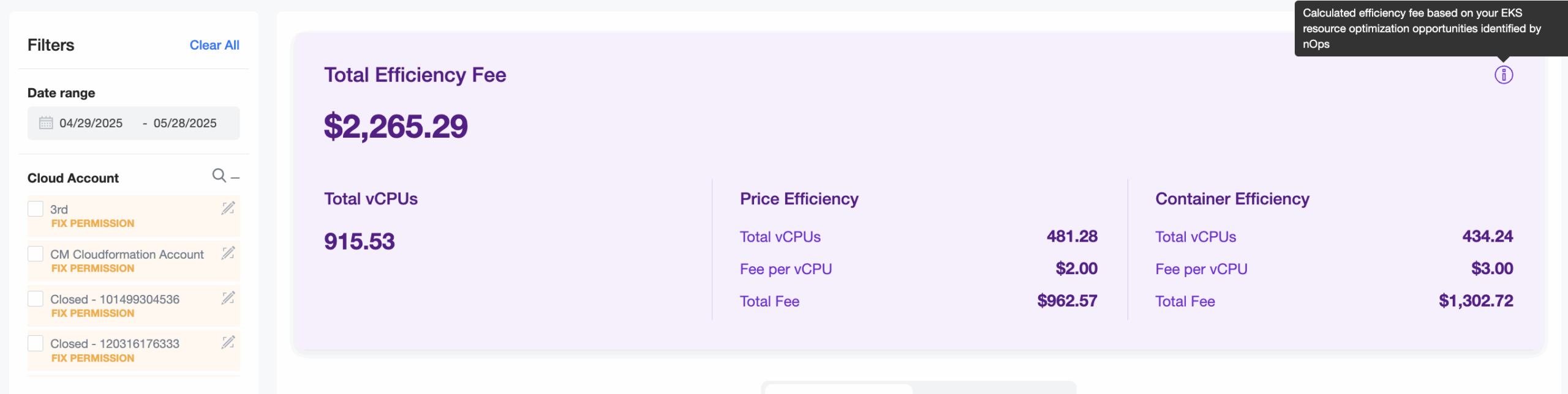Set end date 05/28/2025 field
The height and width of the screenshot is (394, 1568).
pyautogui.click(x=185, y=123)
